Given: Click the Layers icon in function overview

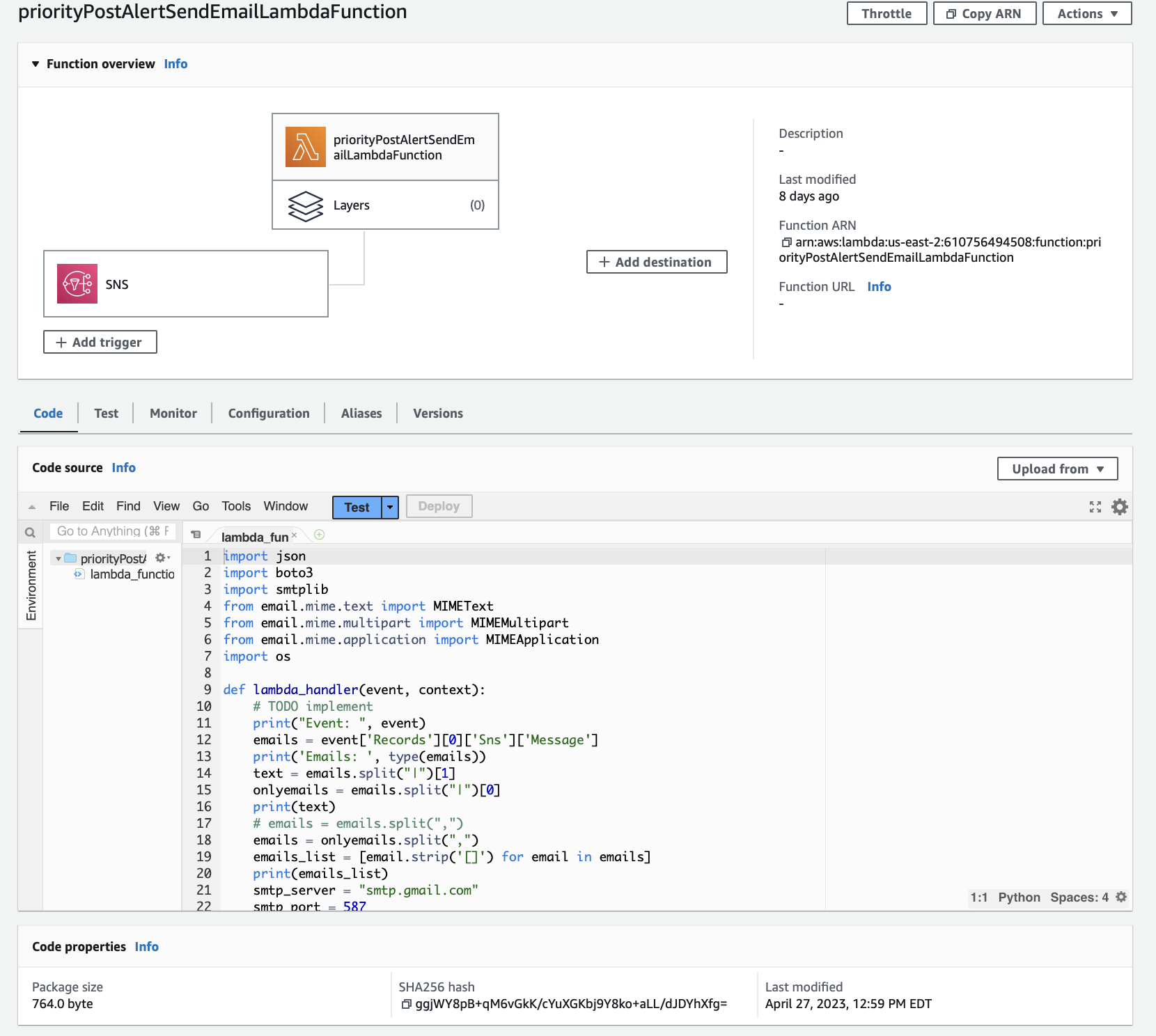Looking at the screenshot, I should [305, 205].
